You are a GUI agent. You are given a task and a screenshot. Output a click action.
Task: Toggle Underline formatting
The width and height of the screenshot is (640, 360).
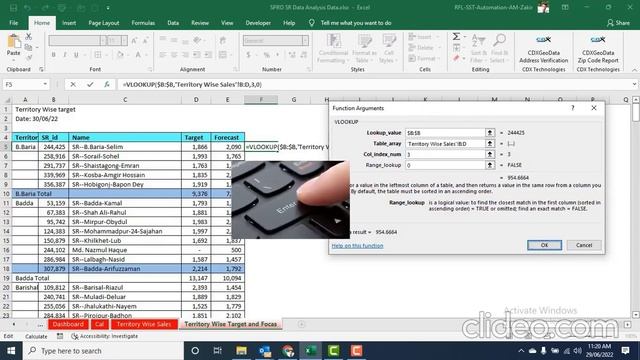(76, 55)
